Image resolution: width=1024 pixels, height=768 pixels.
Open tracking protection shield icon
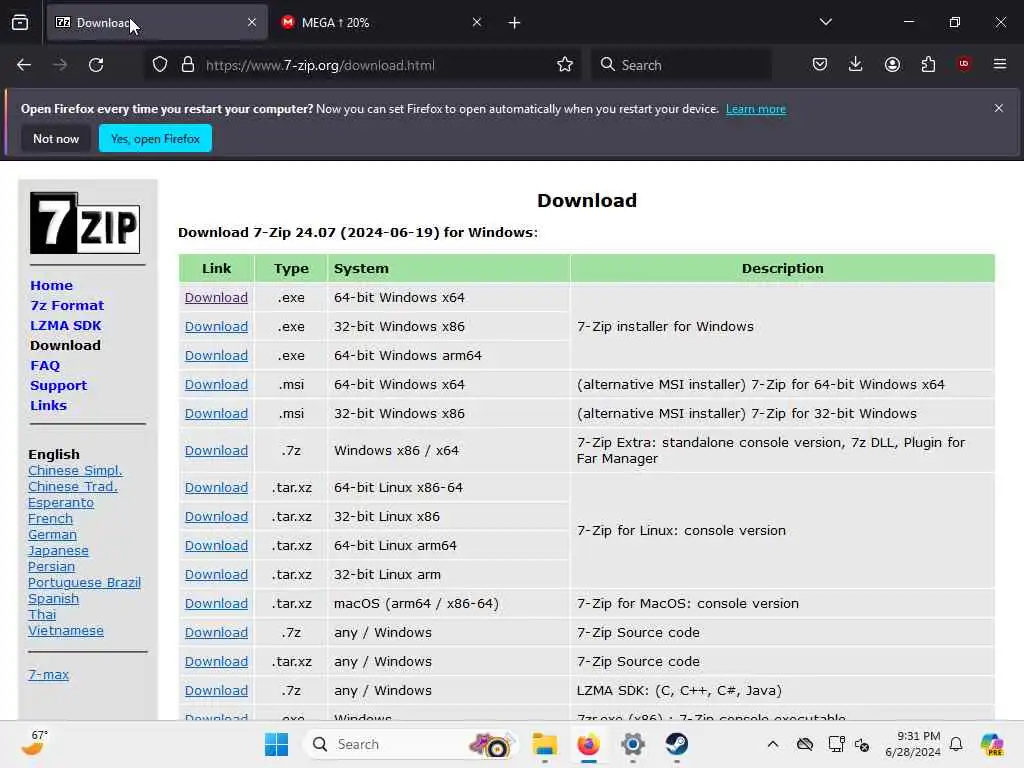pos(160,65)
